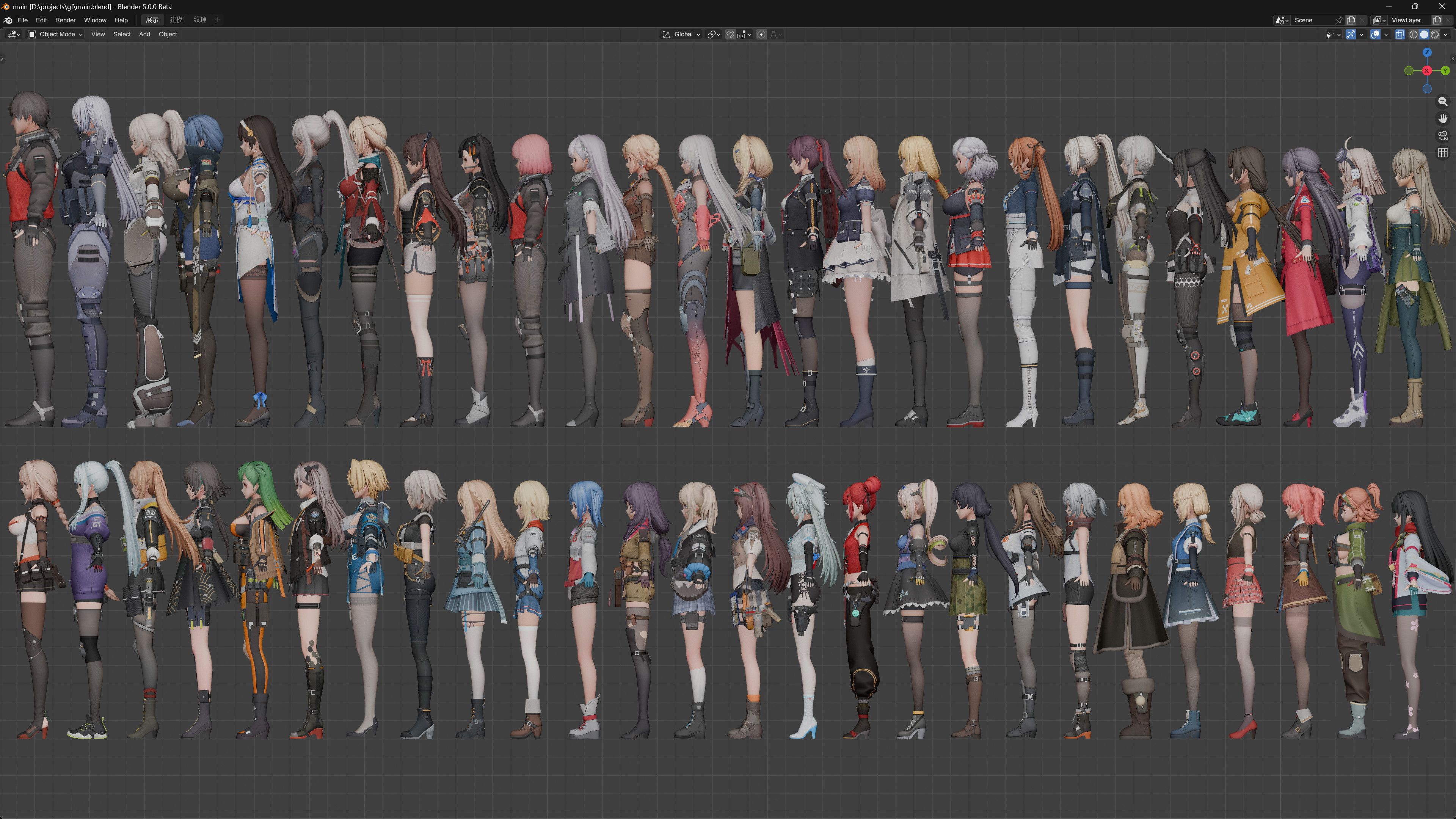Toggle camera view icon

tap(1442, 136)
